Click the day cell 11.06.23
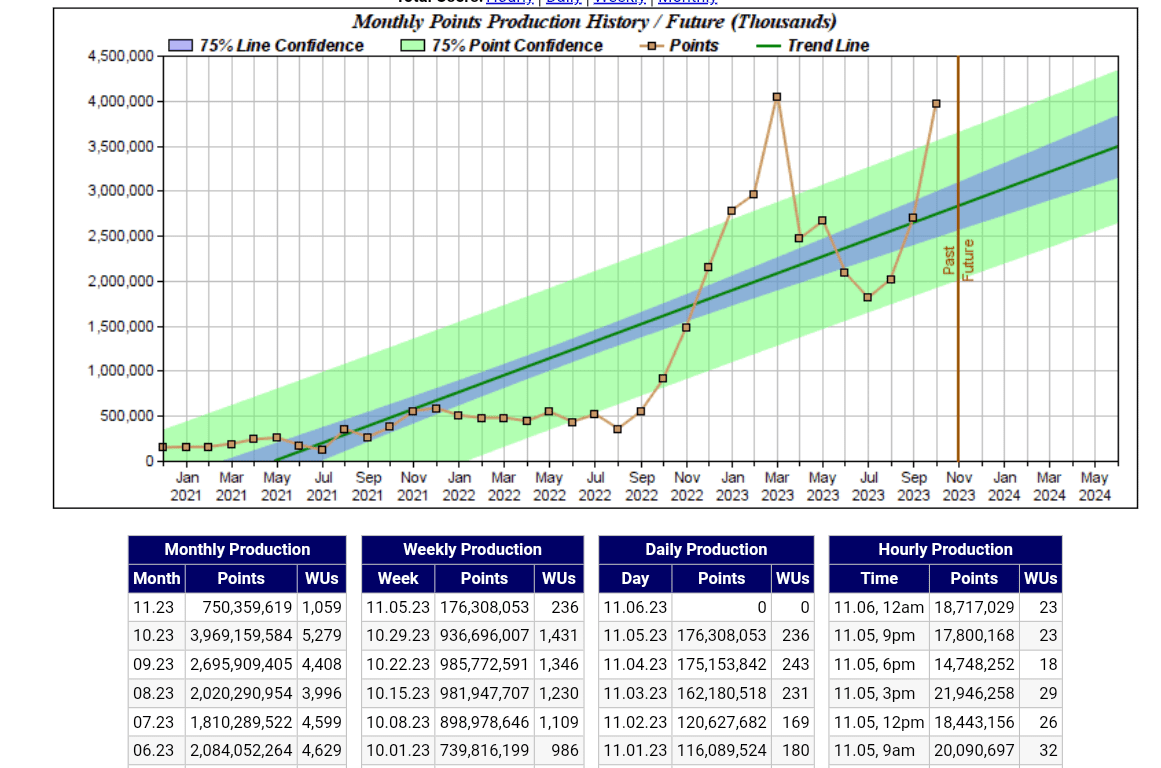The width and height of the screenshot is (1161, 768). (635, 607)
